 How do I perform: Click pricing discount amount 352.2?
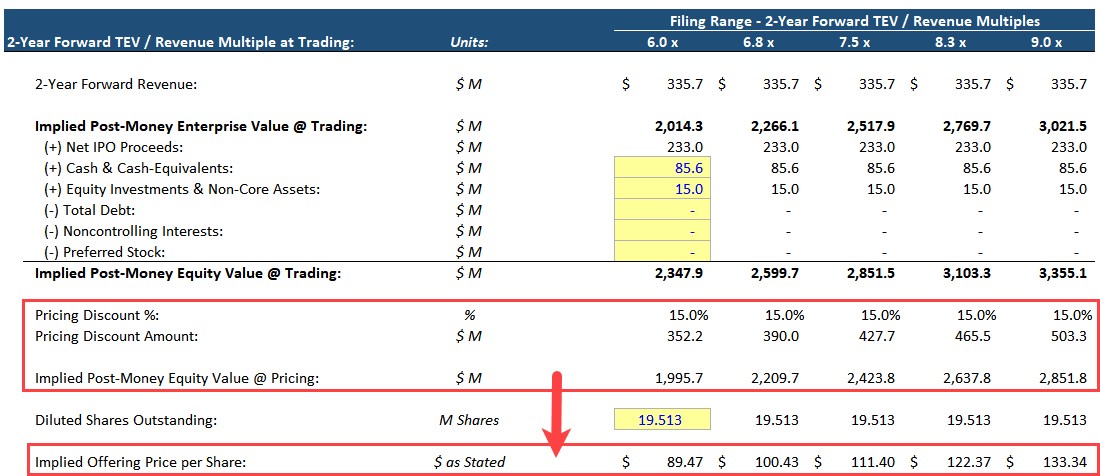pyautogui.click(x=686, y=336)
